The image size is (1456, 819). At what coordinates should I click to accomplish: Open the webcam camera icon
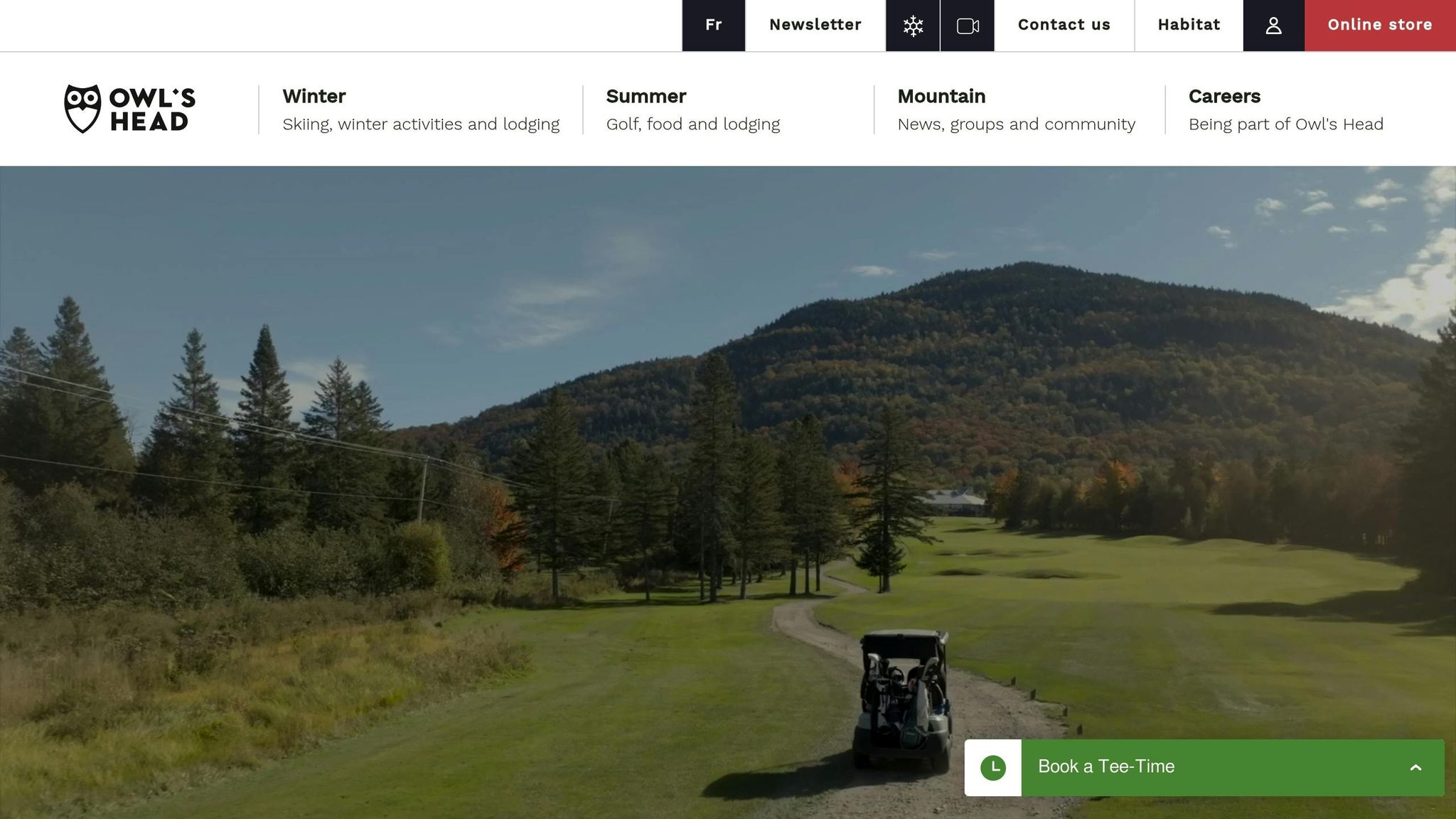tap(968, 26)
